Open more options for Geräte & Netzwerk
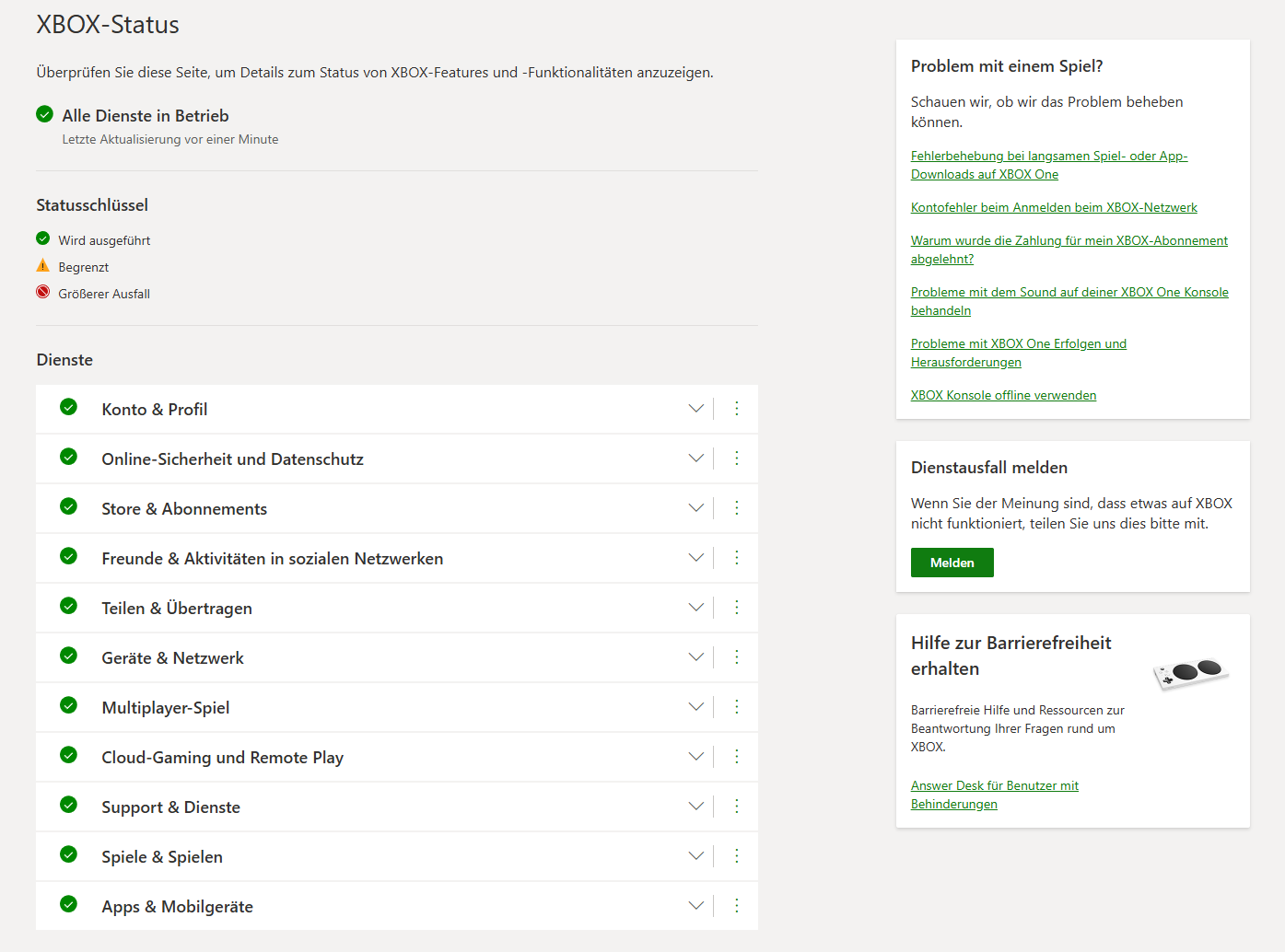 (737, 657)
